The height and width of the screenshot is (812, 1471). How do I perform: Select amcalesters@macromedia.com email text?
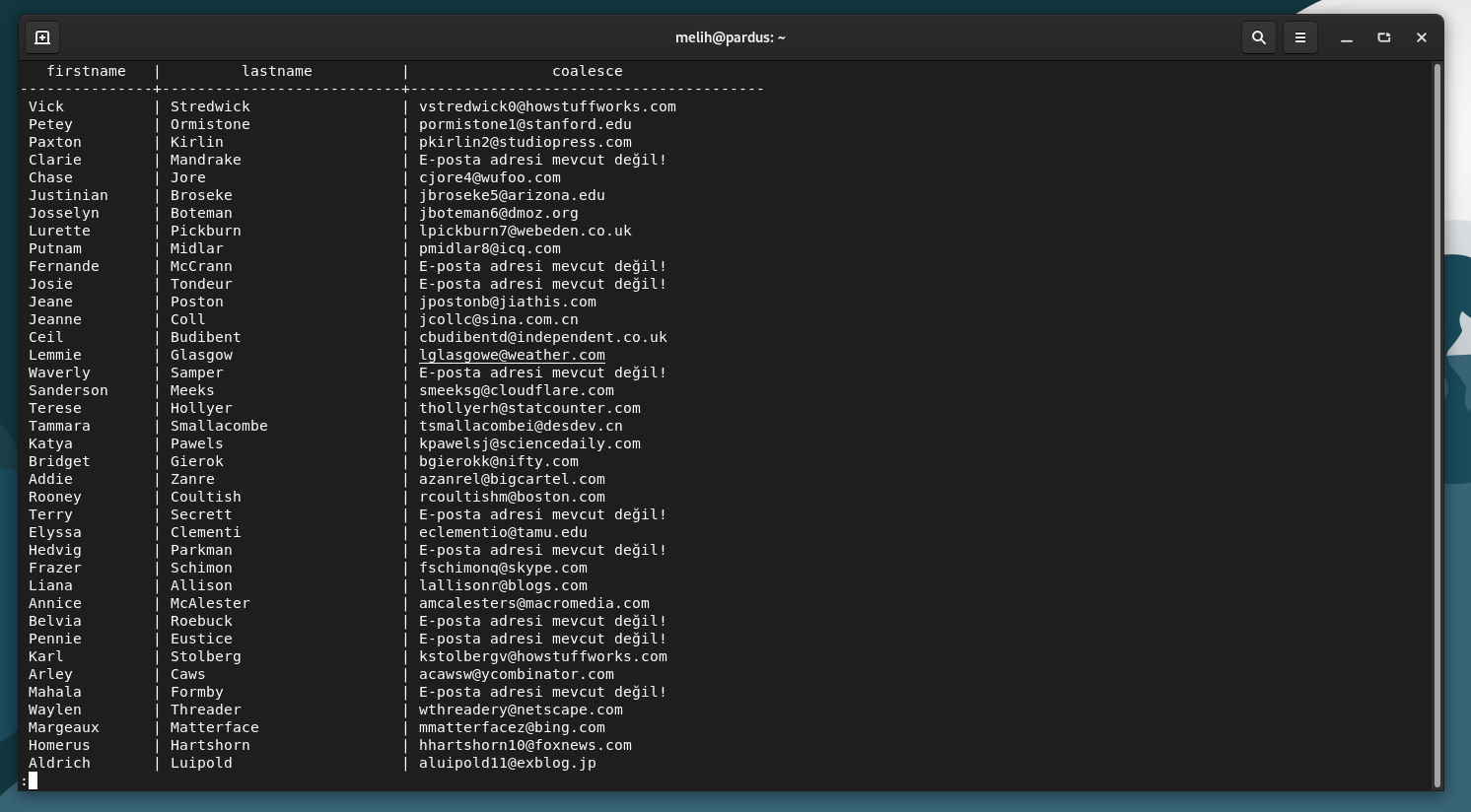click(x=534, y=603)
